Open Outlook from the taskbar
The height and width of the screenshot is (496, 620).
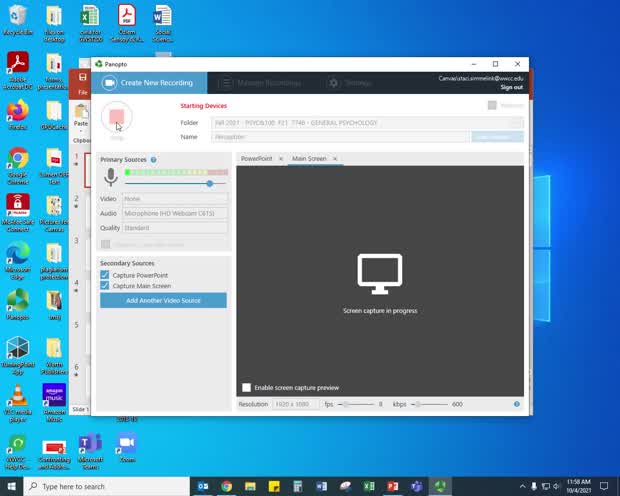click(203, 486)
